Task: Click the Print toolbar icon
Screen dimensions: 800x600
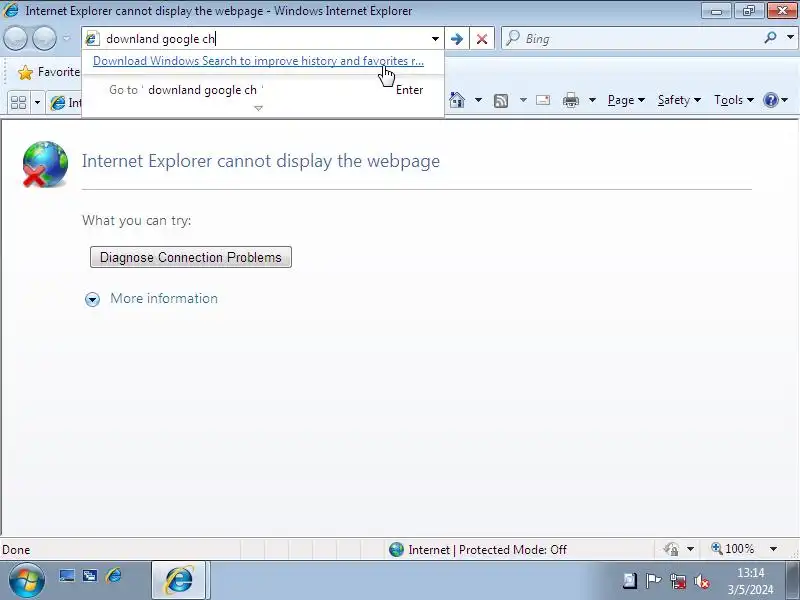Action: coord(570,100)
